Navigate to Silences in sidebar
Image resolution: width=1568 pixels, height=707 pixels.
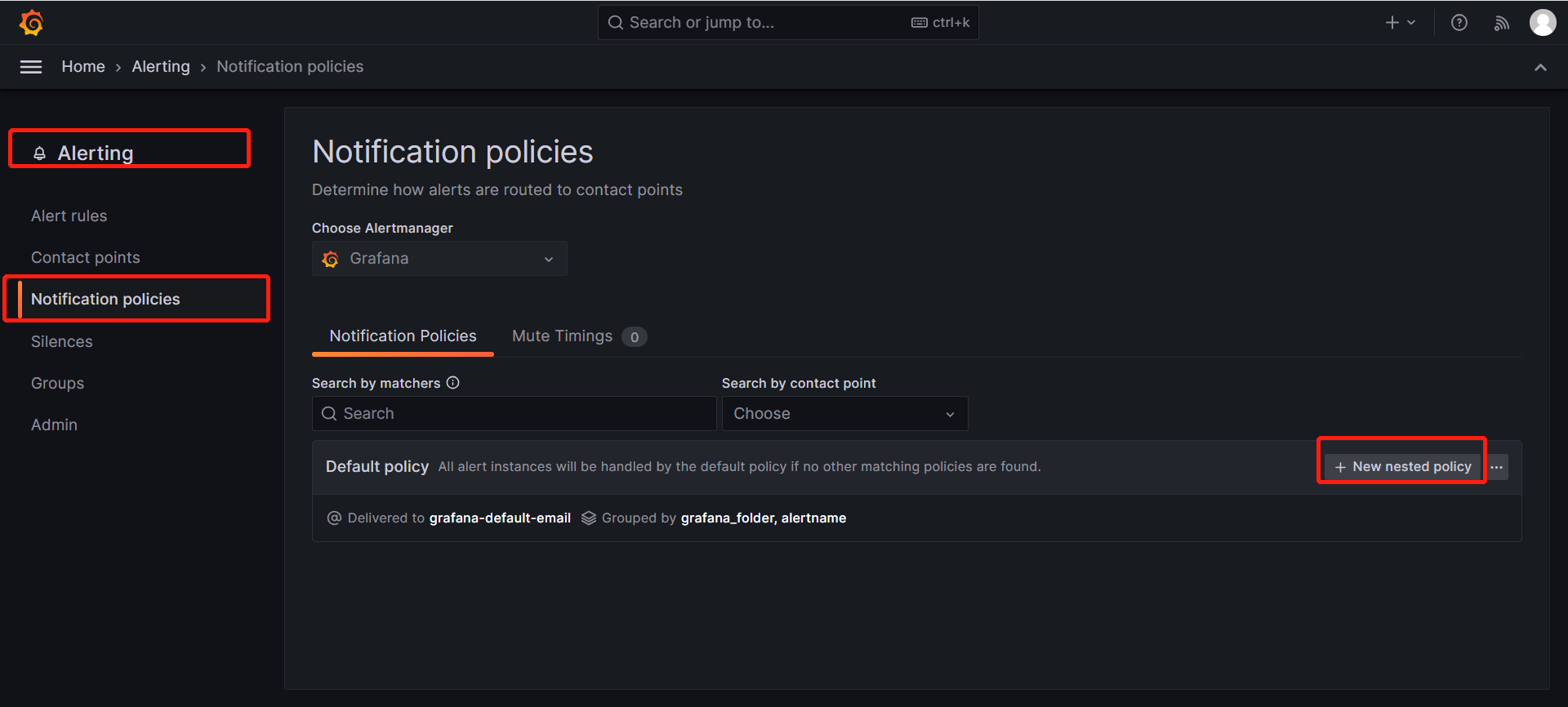pyautogui.click(x=62, y=341)
